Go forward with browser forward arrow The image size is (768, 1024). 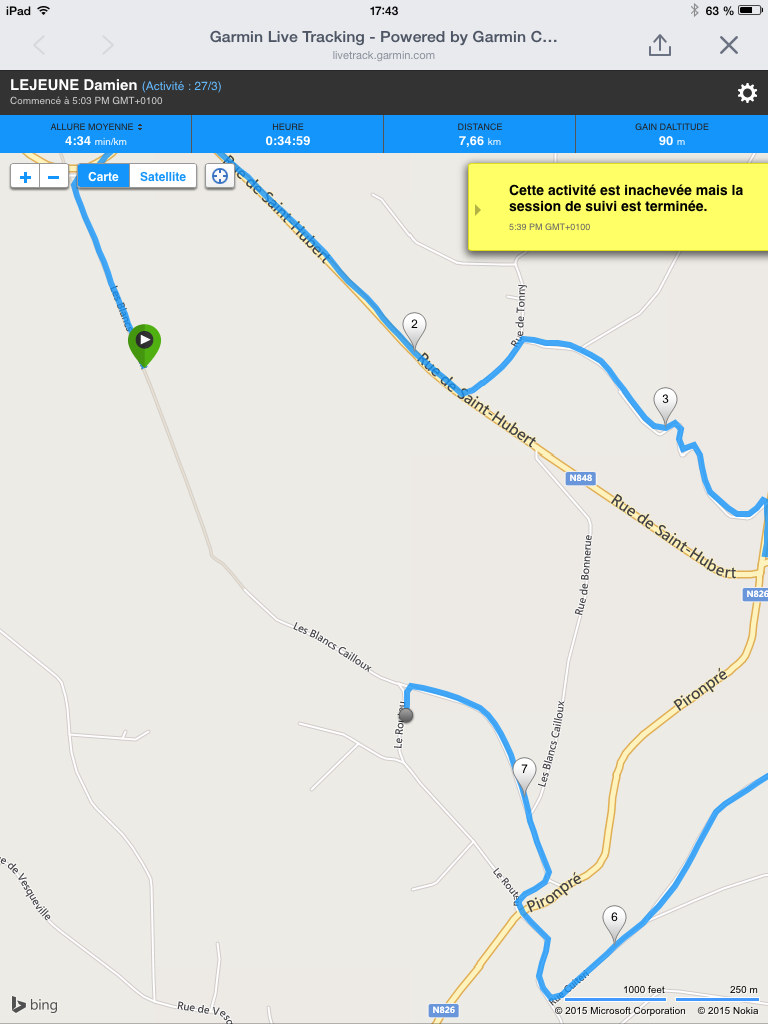(x=108, y=45)
